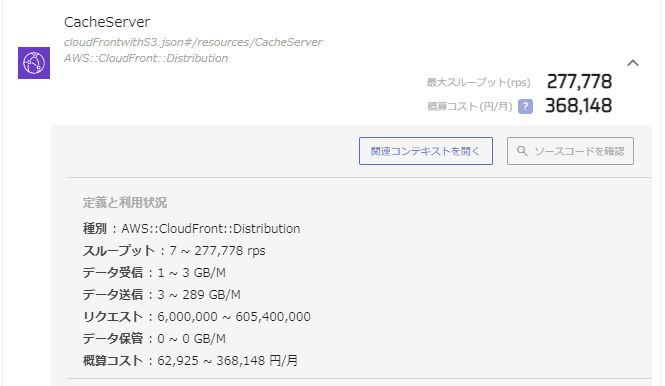Click the cloudFrontwithS3.json resource path text

pyautogui.click(x=193, y=42)
